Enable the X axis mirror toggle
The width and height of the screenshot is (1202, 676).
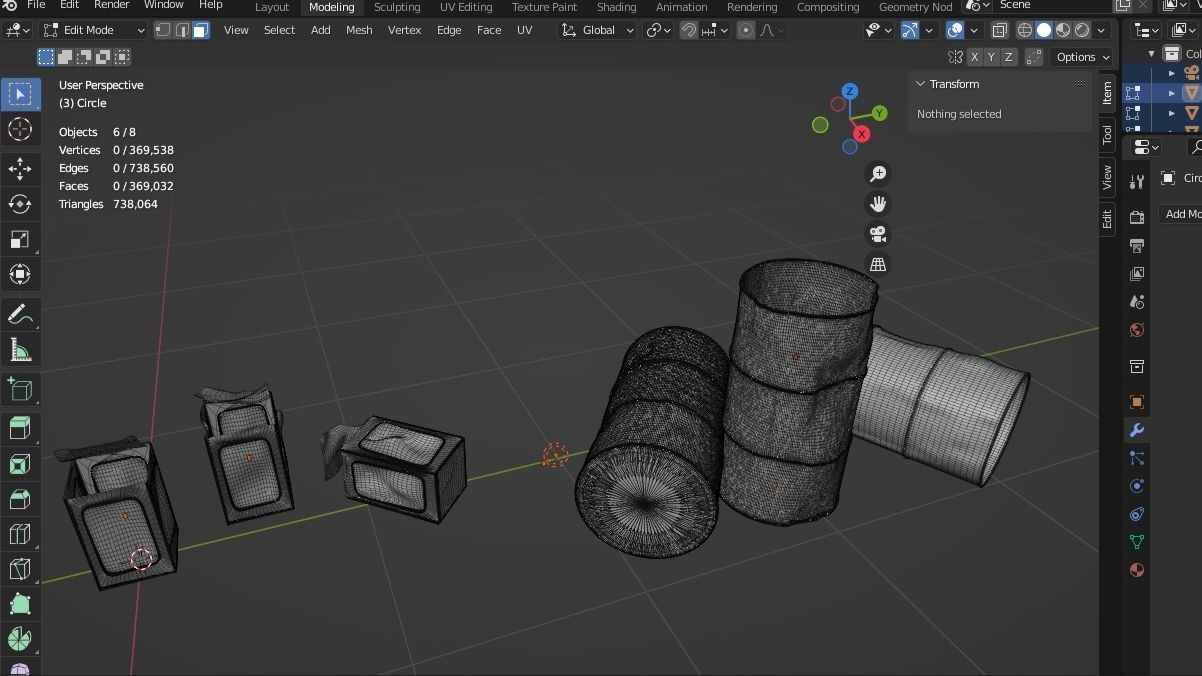click(974, 57)
